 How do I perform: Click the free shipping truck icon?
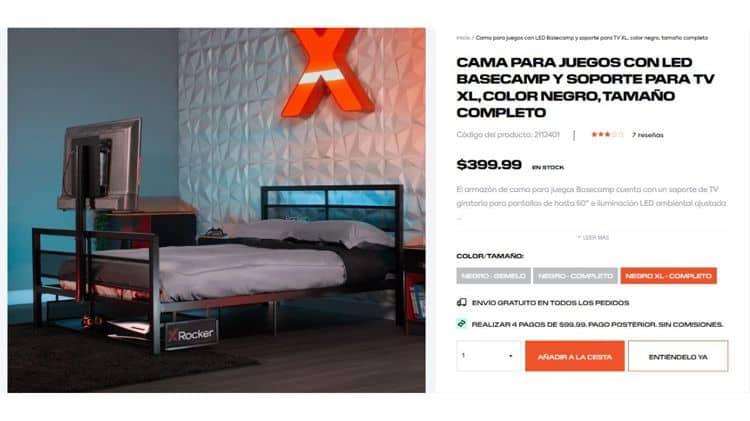462,302
